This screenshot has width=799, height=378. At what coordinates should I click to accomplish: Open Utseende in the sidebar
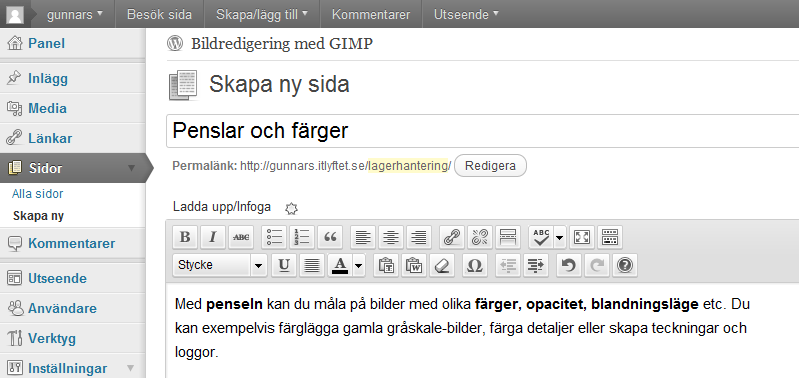(57, 279)
